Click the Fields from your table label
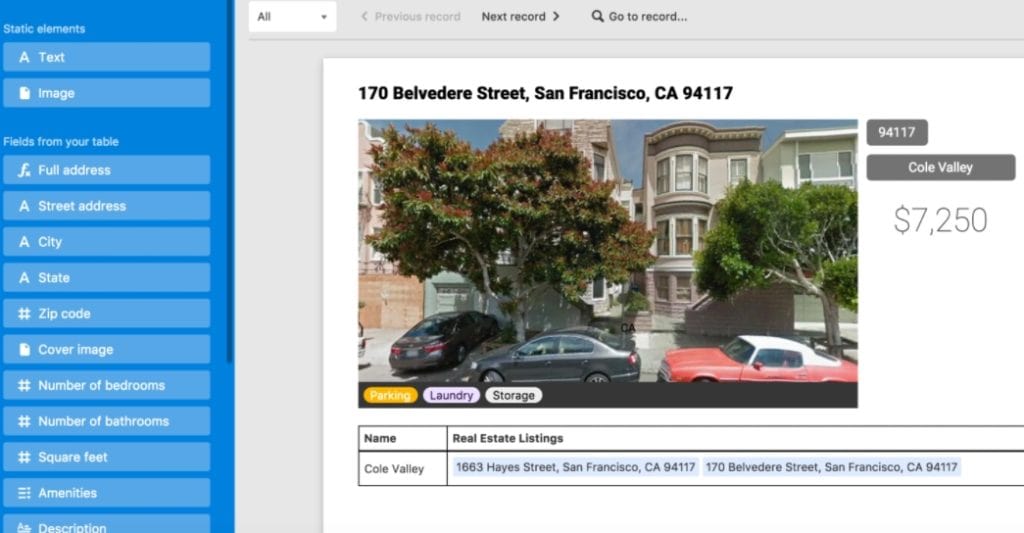1024x533 pixels. coord(61,142)
